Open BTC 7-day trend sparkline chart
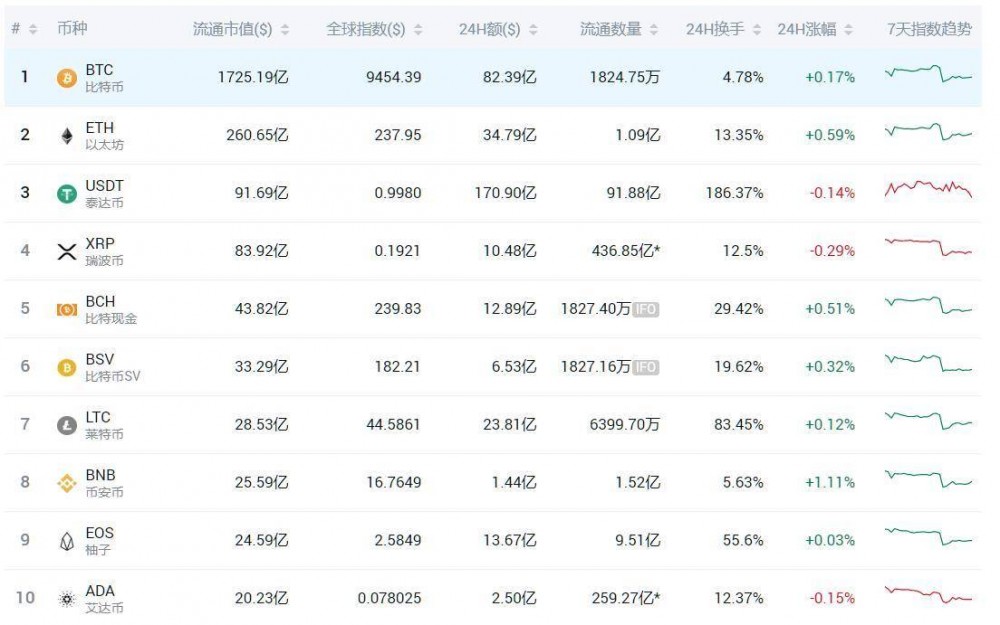Image resolution: width=1000 pixels, height=625 pixels. (x=928, y=73)
